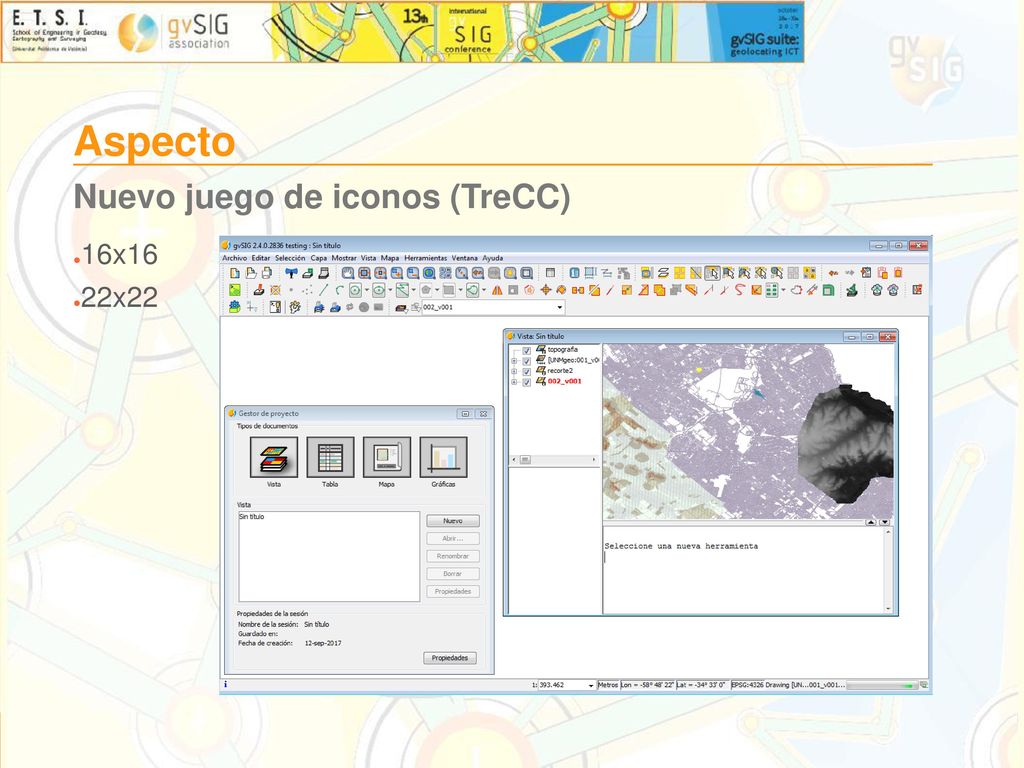Open dropdown arrow next to circle tool
This screenshot has height=768, width=1024.
[366, 290]
